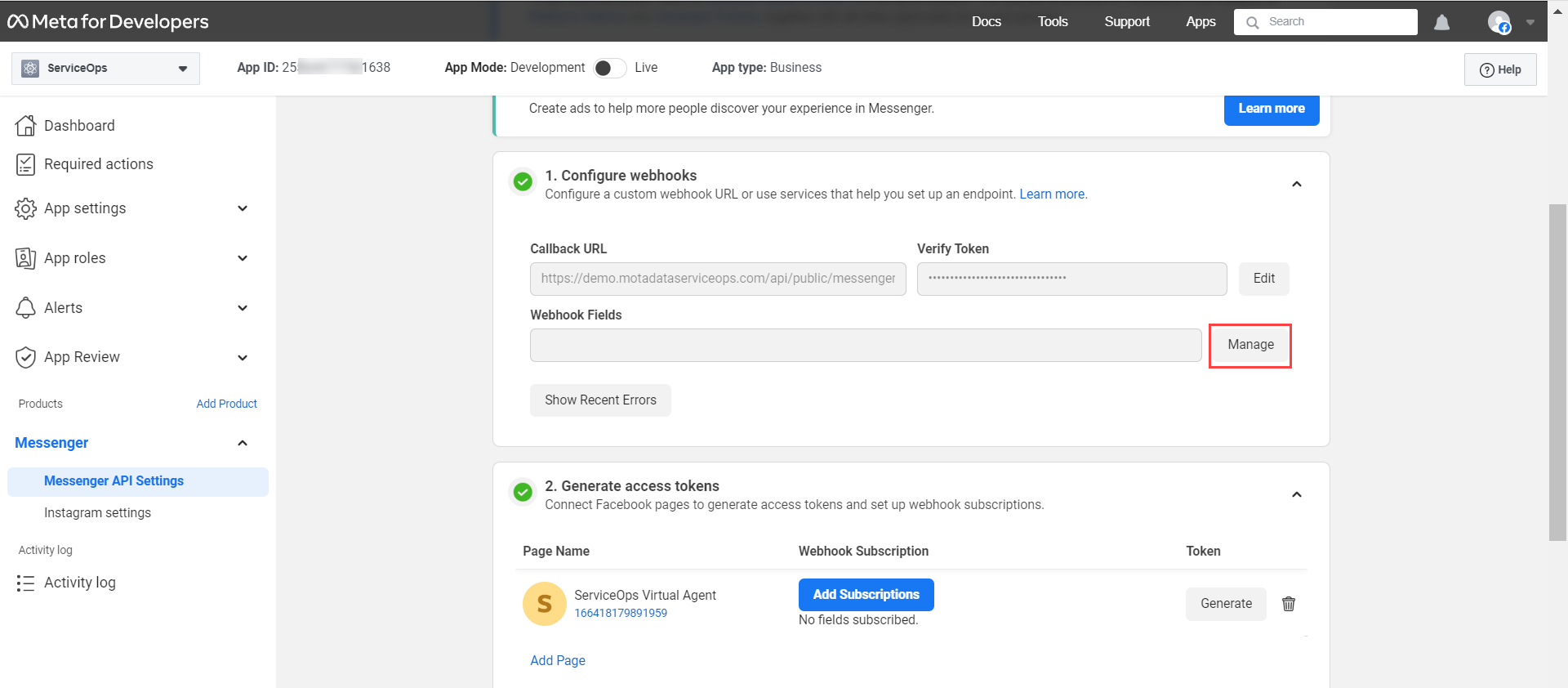Click the App Review shield icon

coord(26,357)
